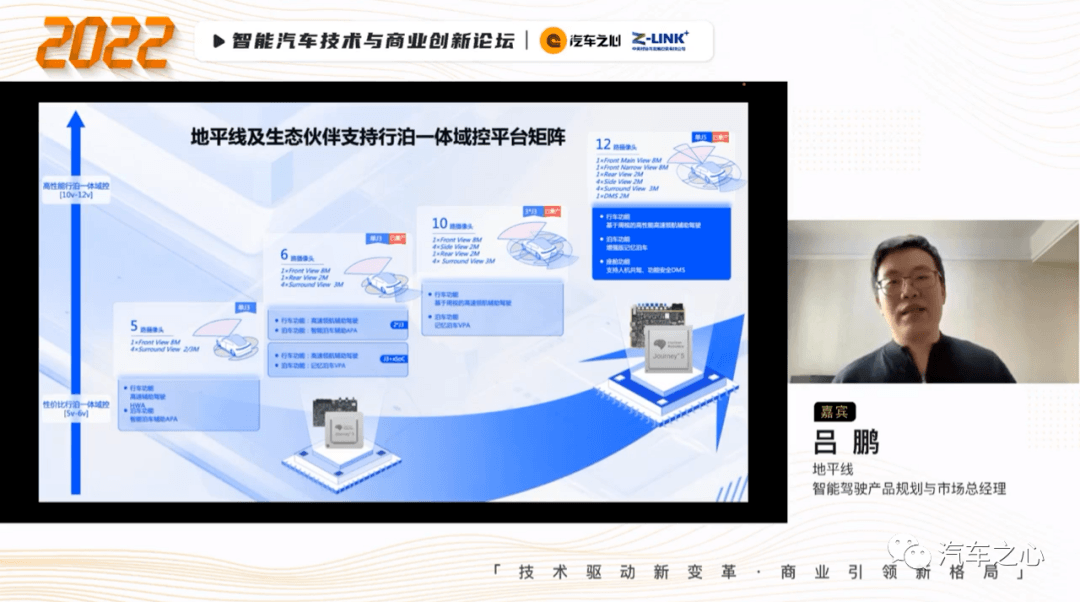Click the red 已量产 tag on the 6-camera card
This screenshot has width=1080, height=602.
point(397,238)
